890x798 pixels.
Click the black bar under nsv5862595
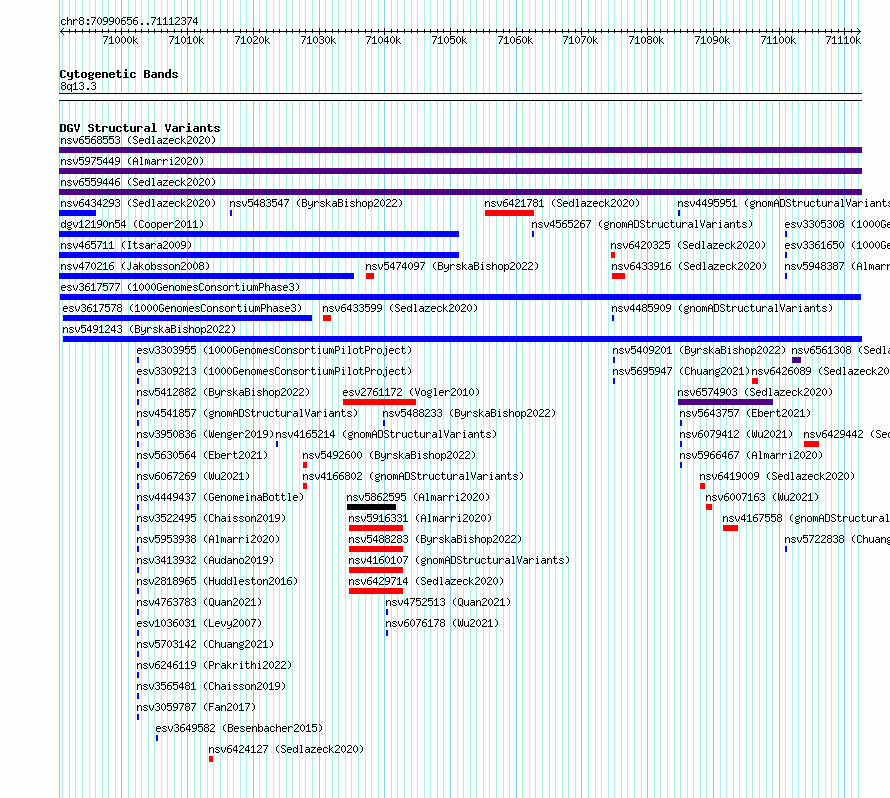coord(371,507)
